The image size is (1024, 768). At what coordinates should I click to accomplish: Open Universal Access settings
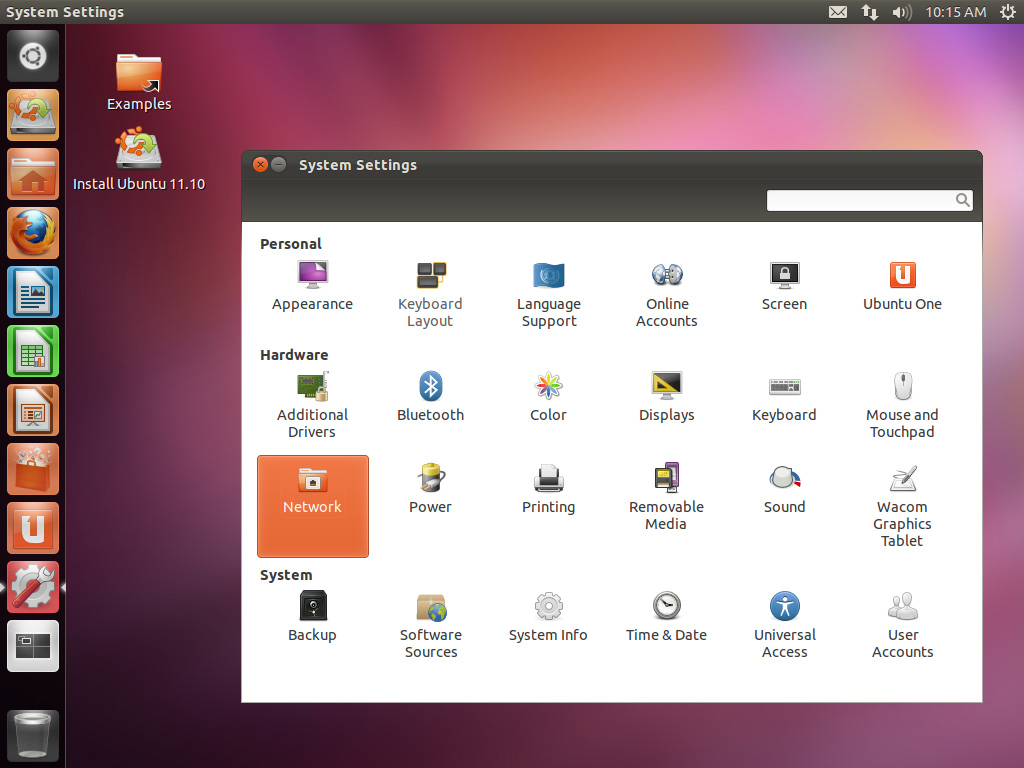pos(784,625)
